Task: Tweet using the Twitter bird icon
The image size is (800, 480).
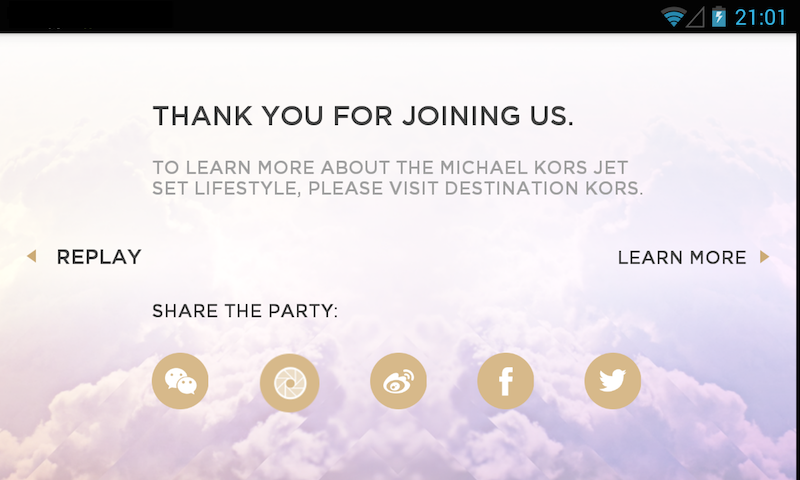Action: [612, 381]
